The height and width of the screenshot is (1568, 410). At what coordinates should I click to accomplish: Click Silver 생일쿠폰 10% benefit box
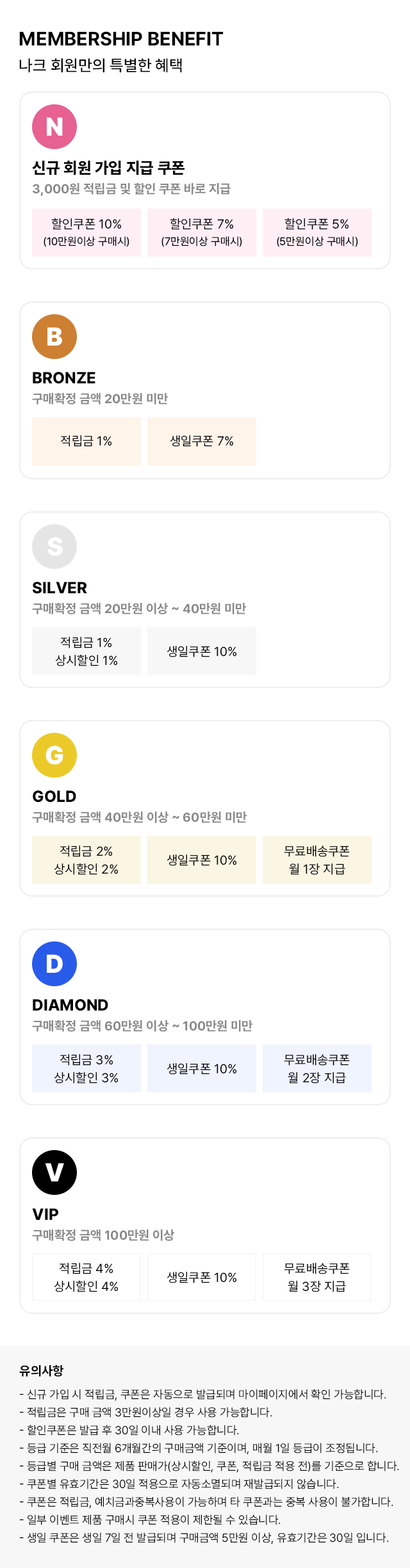(x=202, y=652)
